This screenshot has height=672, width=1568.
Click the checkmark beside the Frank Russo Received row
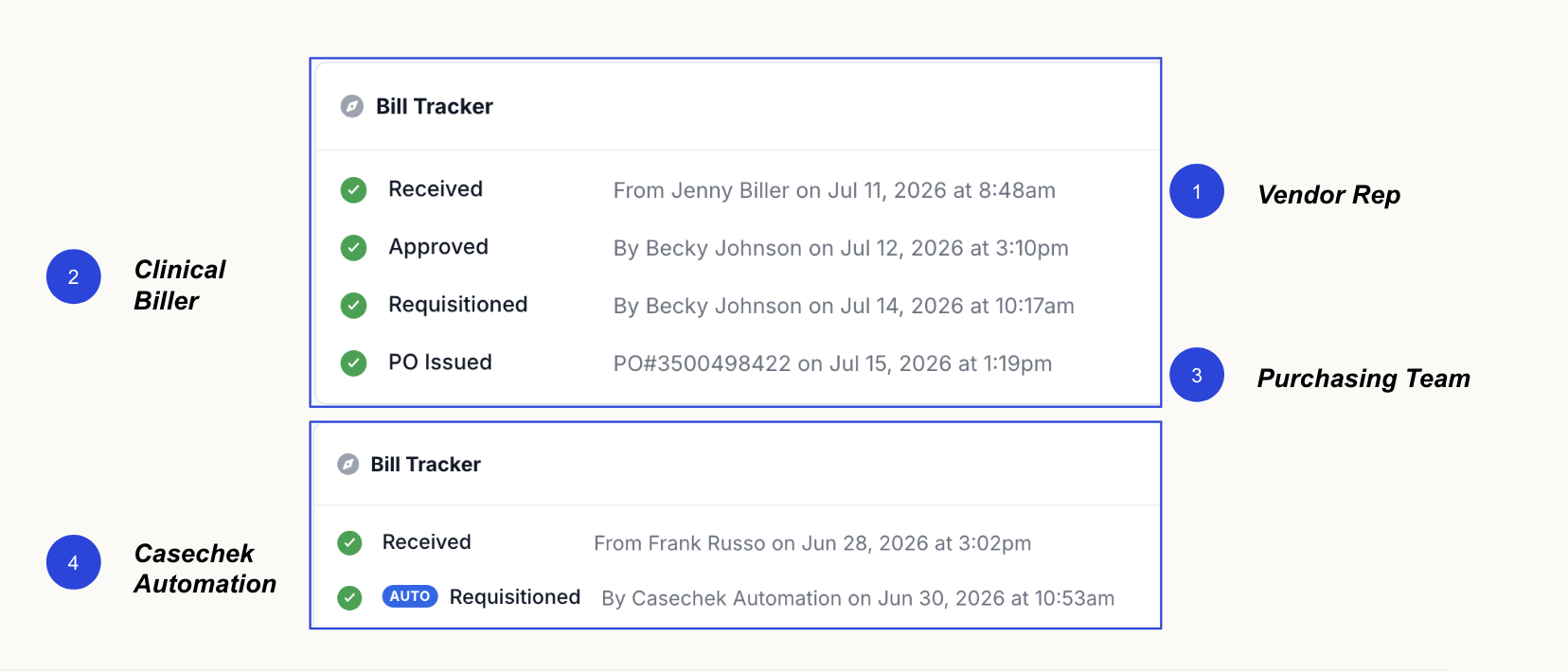coord(349,542)
